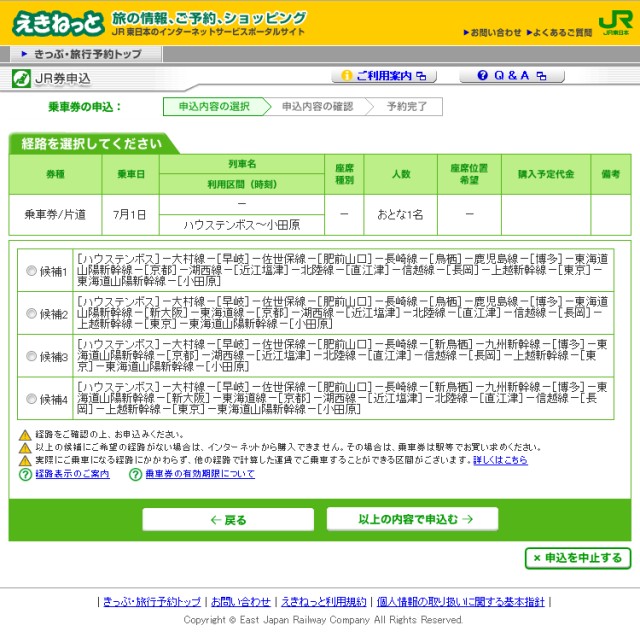Click the 列車名 column header
The image size is (640, 637).
[242, 164]
